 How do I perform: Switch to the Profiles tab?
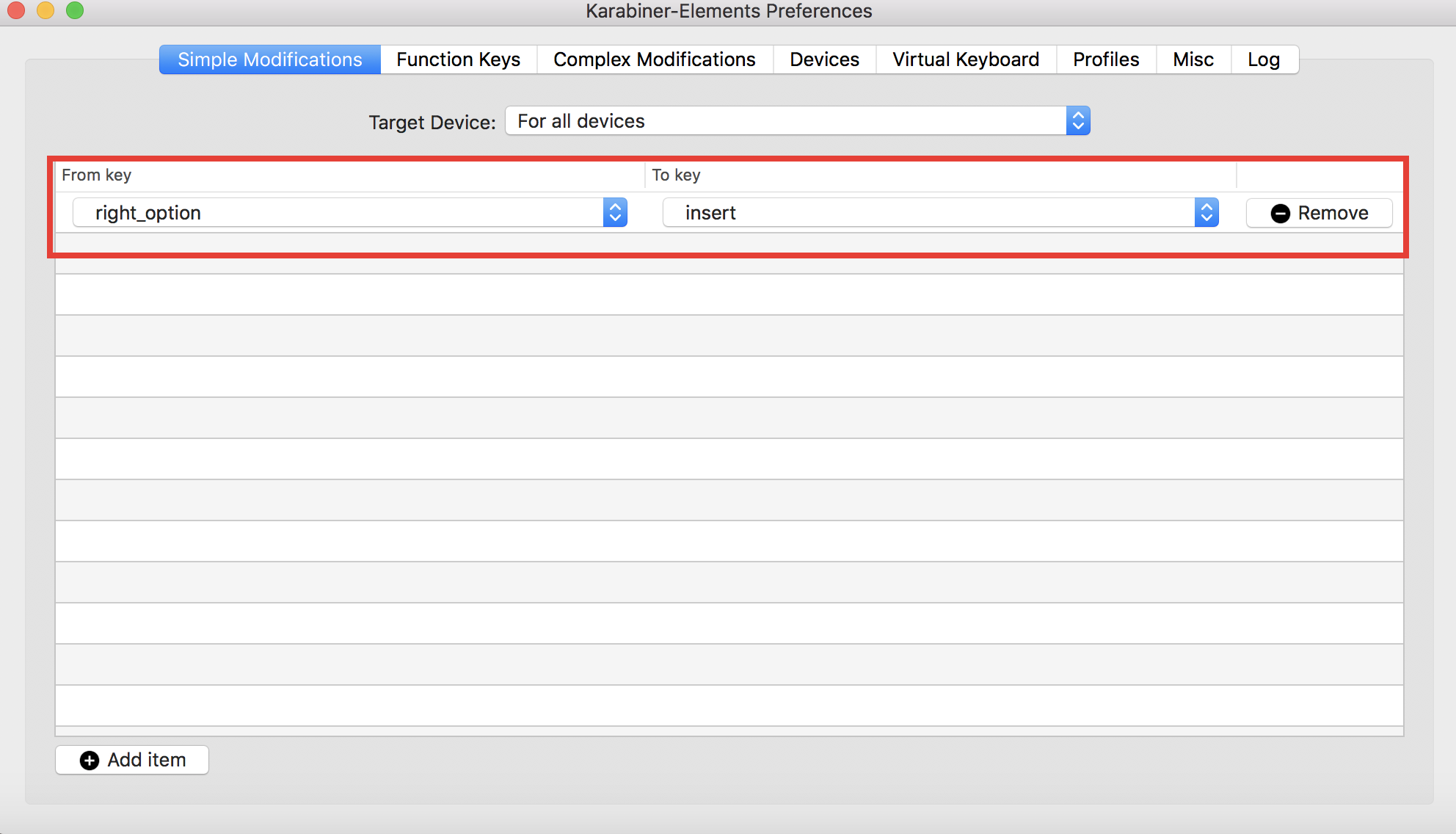(x=1106, y=59)
